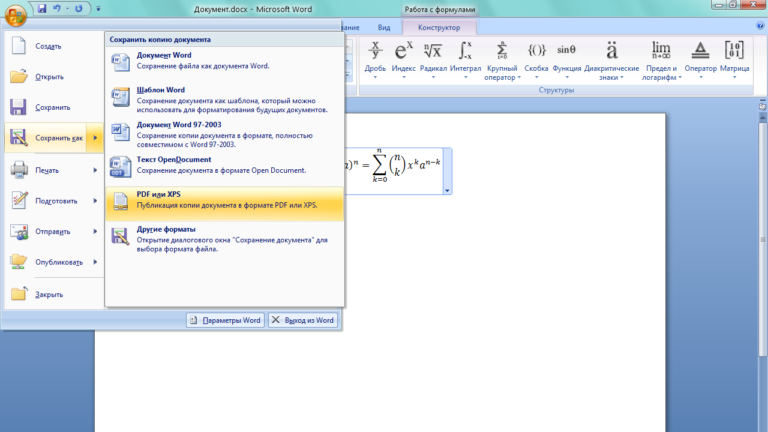Choose Сохранить (Save) in Office menu

click(54, 107)
